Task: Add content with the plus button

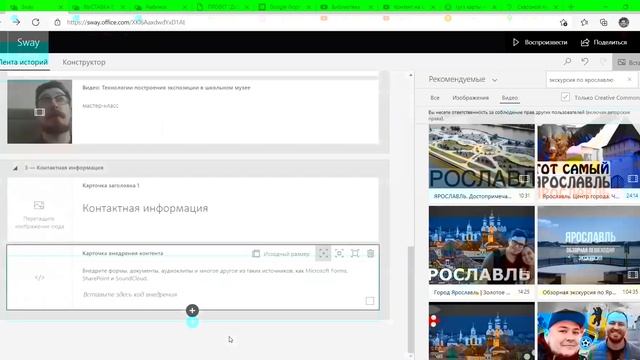Action: tap(192, 311)
